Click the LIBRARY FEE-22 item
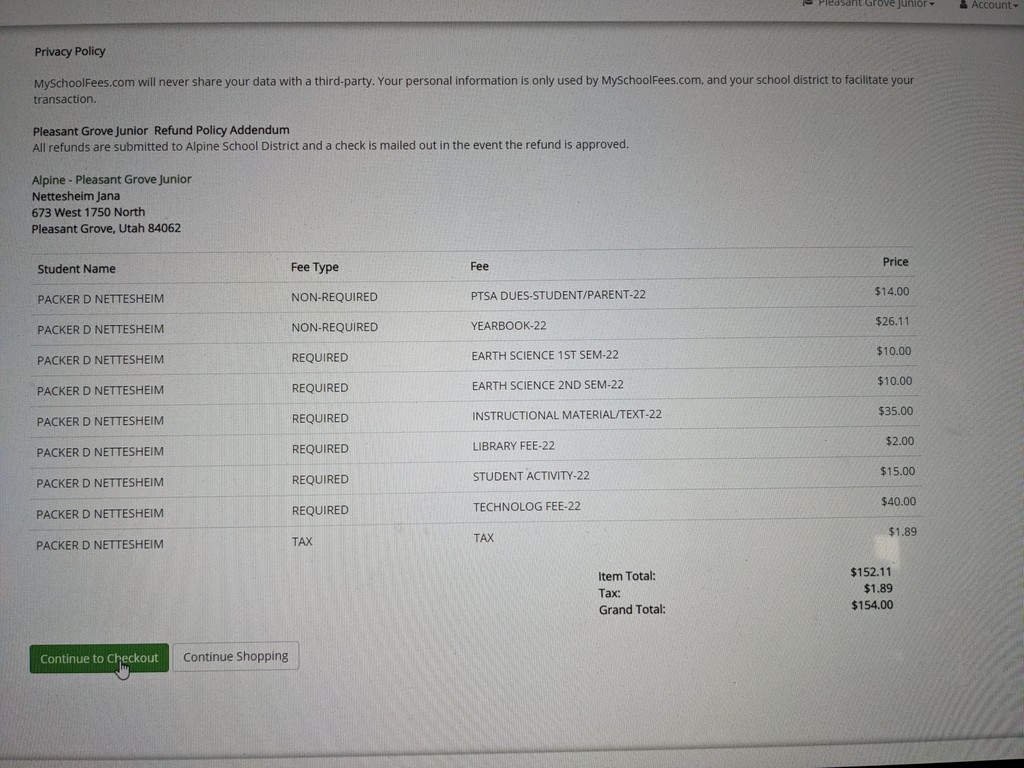The height and width of the screenshot is (768, 1024). tap(513, 446)
